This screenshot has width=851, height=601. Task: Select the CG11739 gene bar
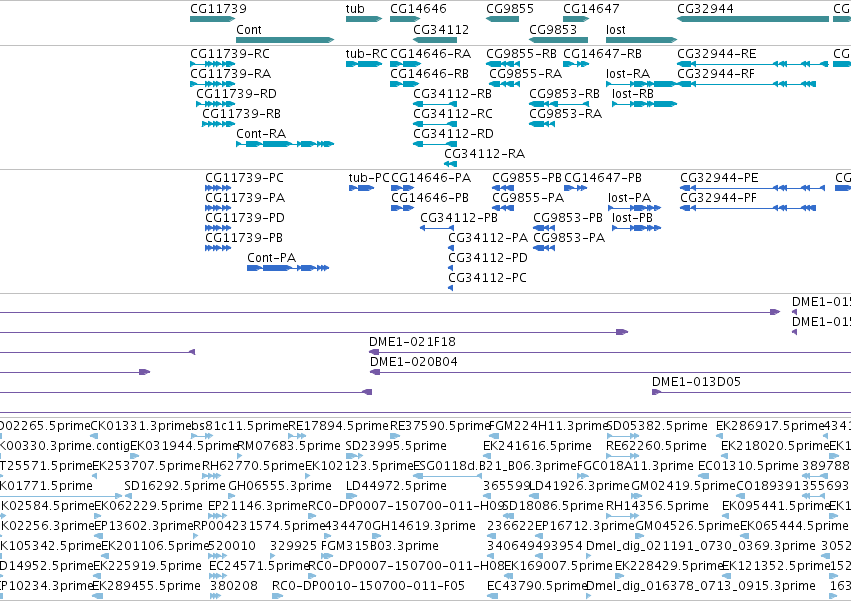(212, 19)
